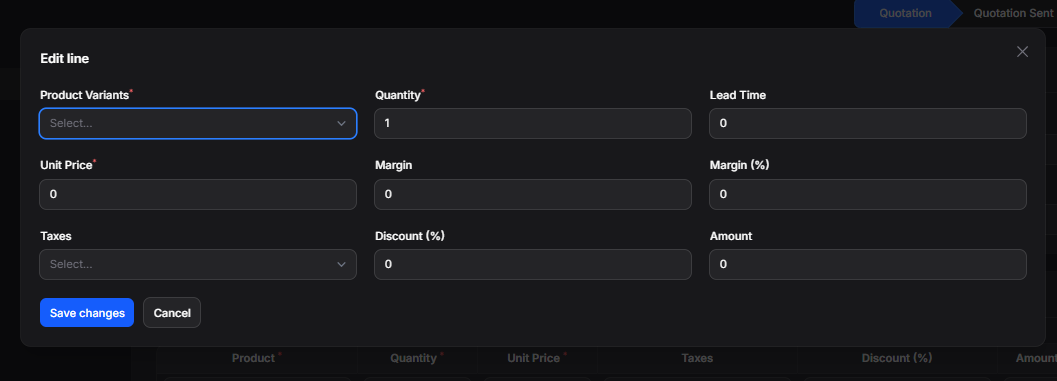Screen dimensions: 1057x381
Task: Click the Discount (%) input
Action: pyautogui.click(x=533, y=264)
